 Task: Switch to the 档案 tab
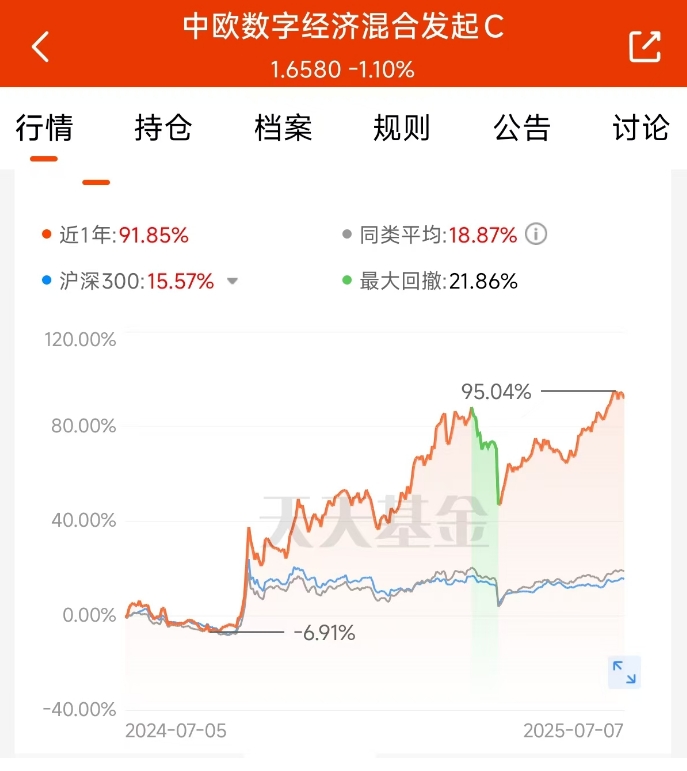click(x=283, y=128)
